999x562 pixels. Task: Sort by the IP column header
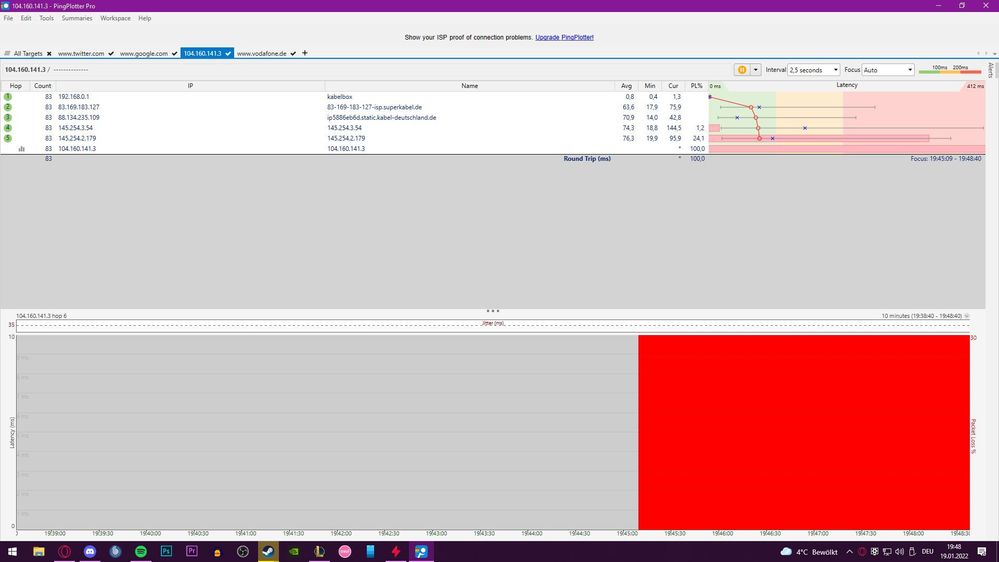point(190,86)
